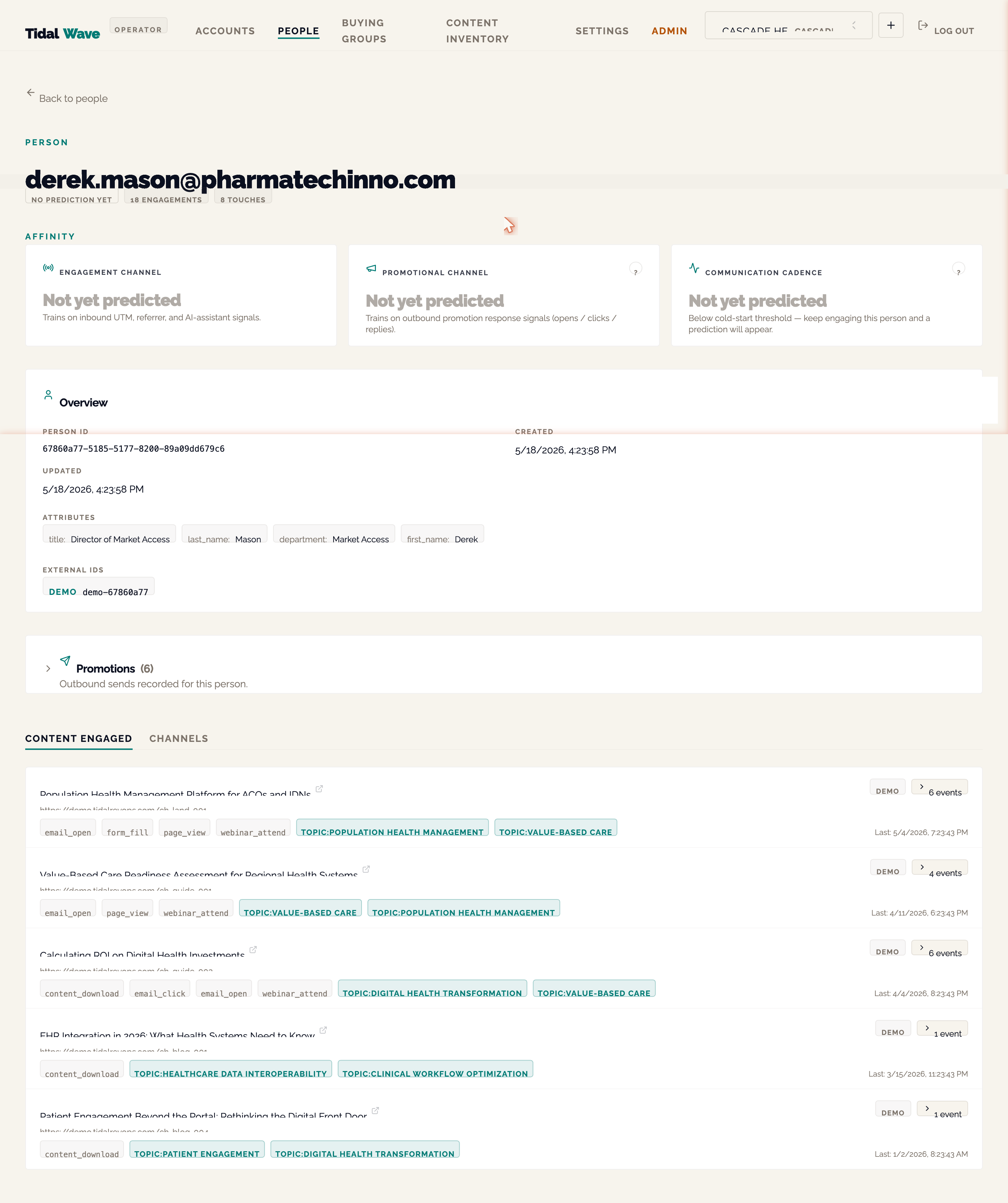Click the Promotional Channel megaphone icon

point(371,268)
